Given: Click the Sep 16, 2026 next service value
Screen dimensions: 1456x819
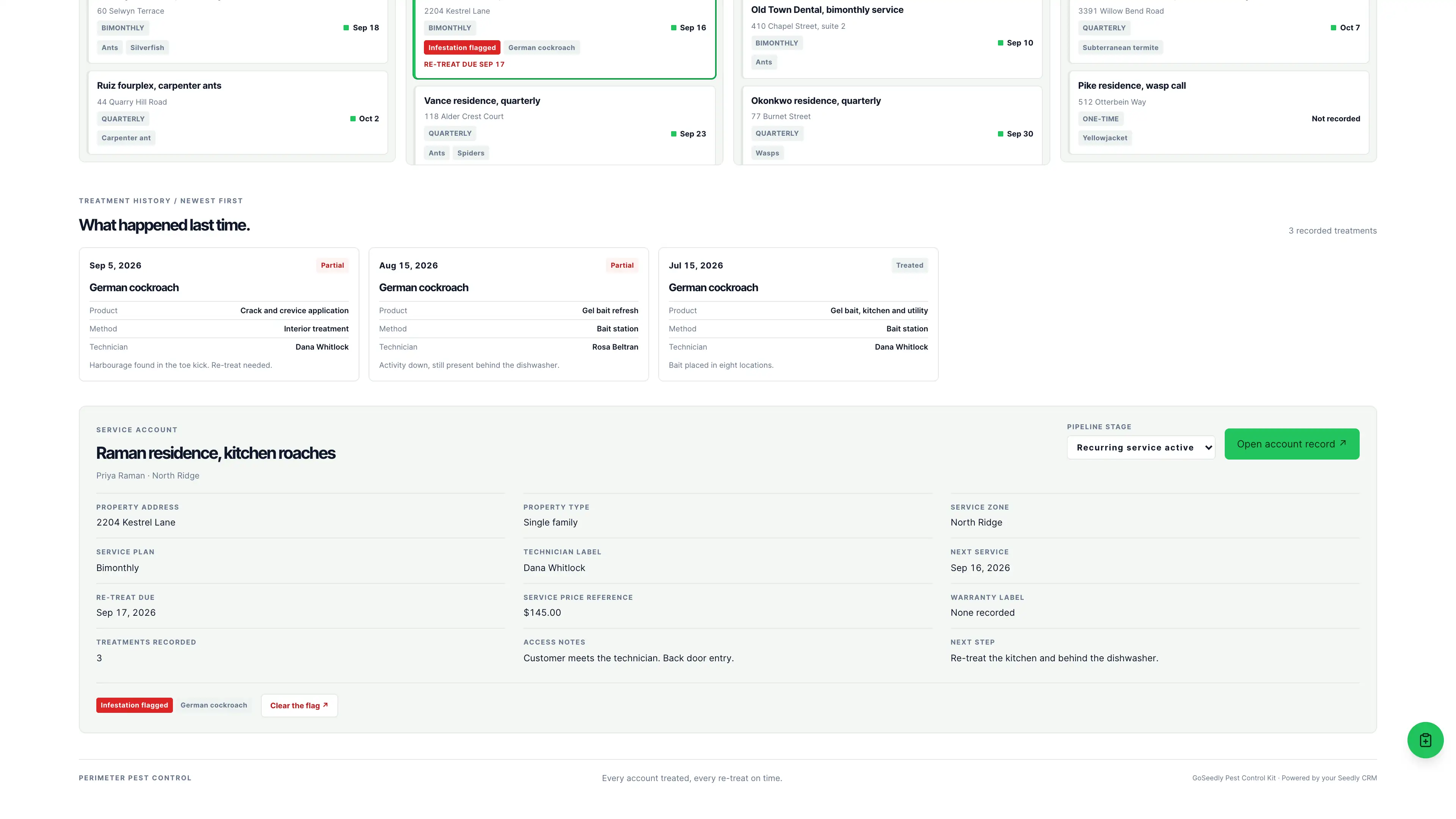Looking at the screenshot, I should click(x=979, y=568).
